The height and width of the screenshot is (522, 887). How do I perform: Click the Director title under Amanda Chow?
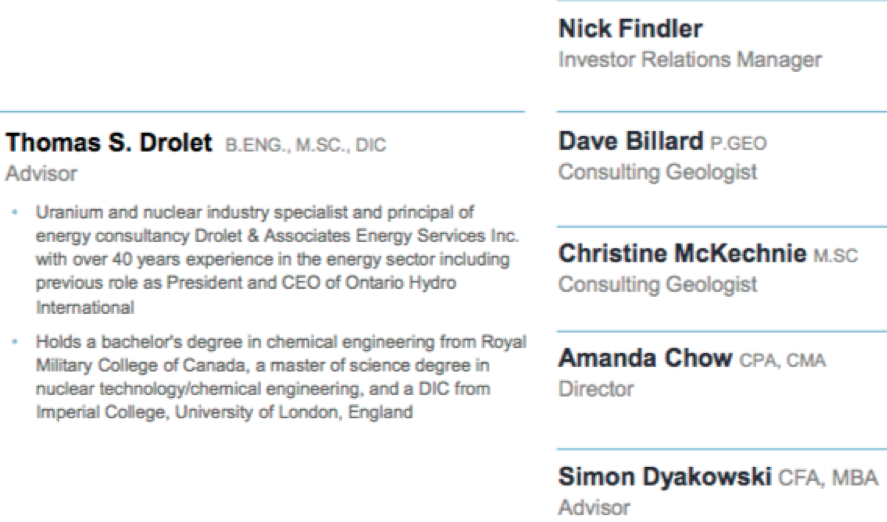pos(596,389)
